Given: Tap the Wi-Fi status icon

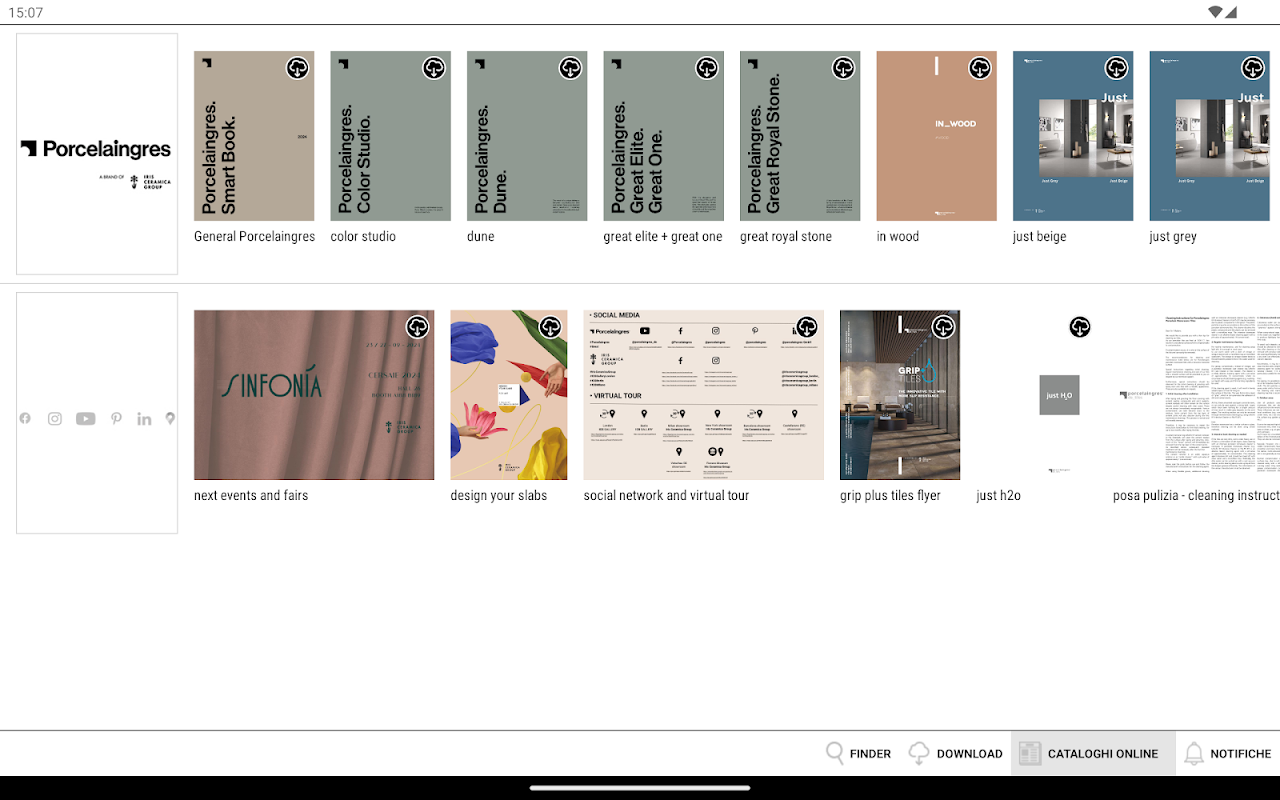Looking at the screenshot, I should tap(1215, 12).
